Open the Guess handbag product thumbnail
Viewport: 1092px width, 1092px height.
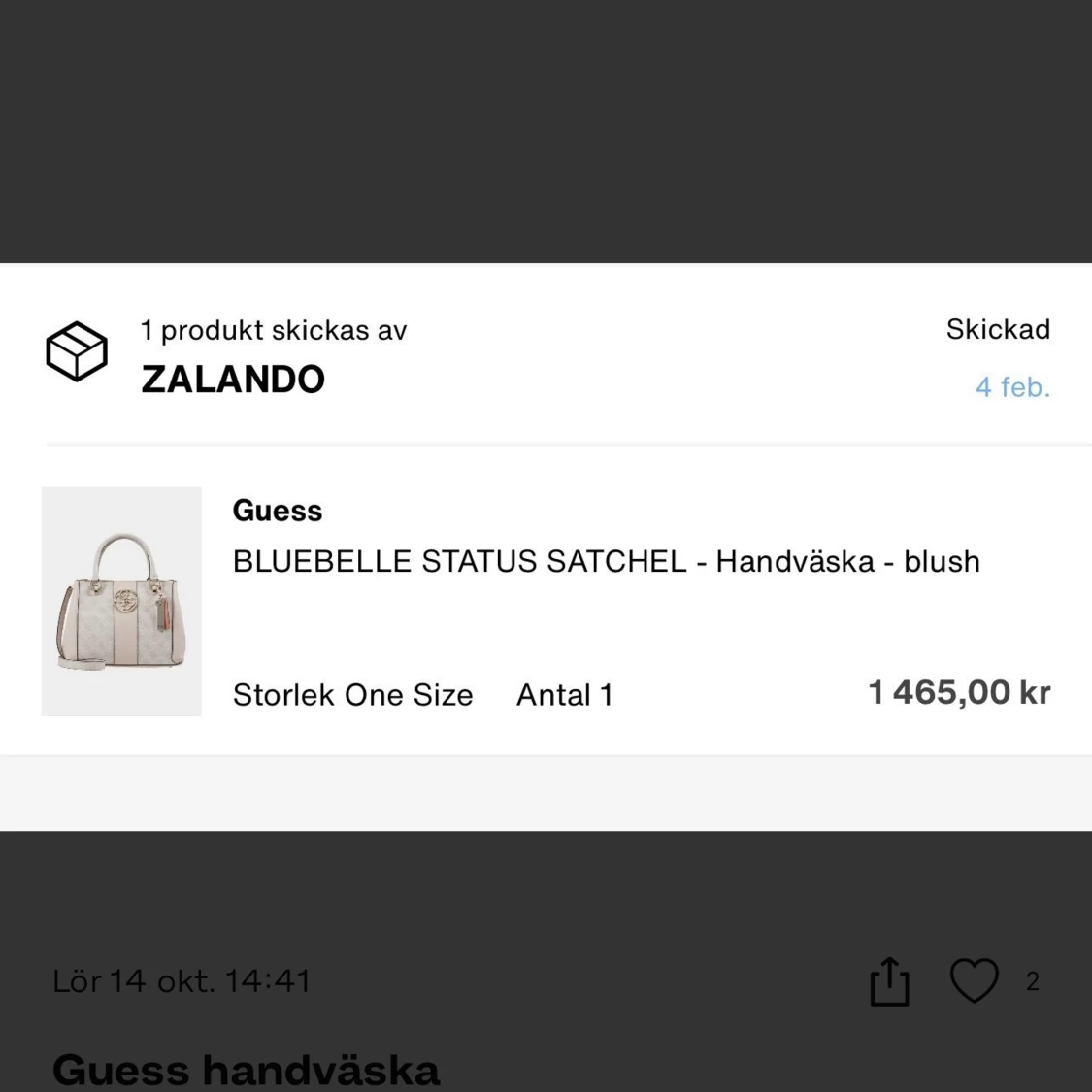(x=121, y=602)
